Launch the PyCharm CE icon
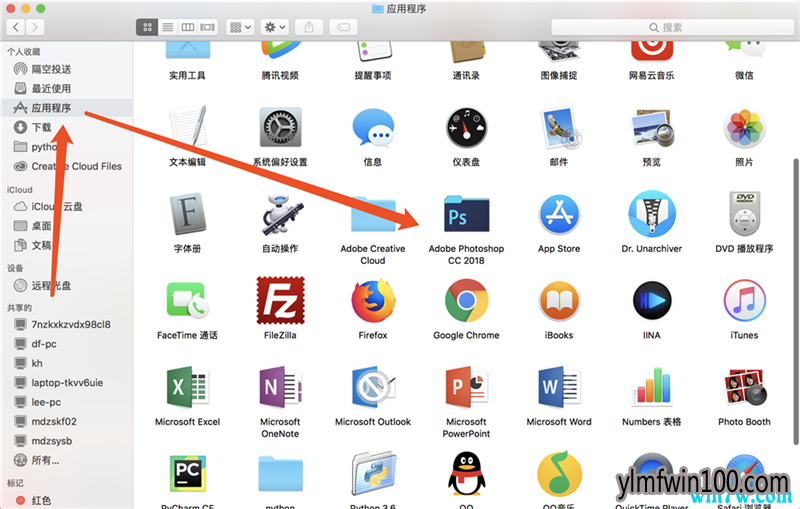This screenshot has height=509, width=800. pyautogui.click(x=187, y=473)
